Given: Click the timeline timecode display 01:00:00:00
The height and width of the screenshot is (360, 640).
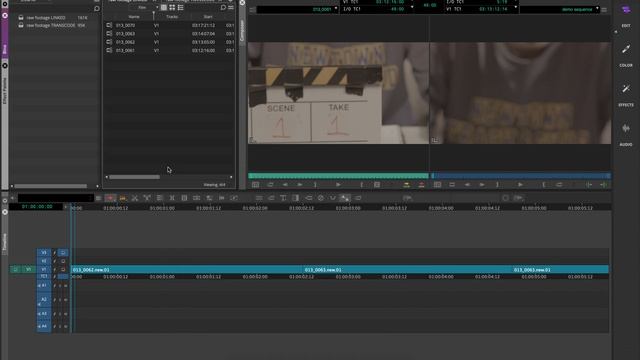Looking at the screenshot, I should click(x=37, y=207).
